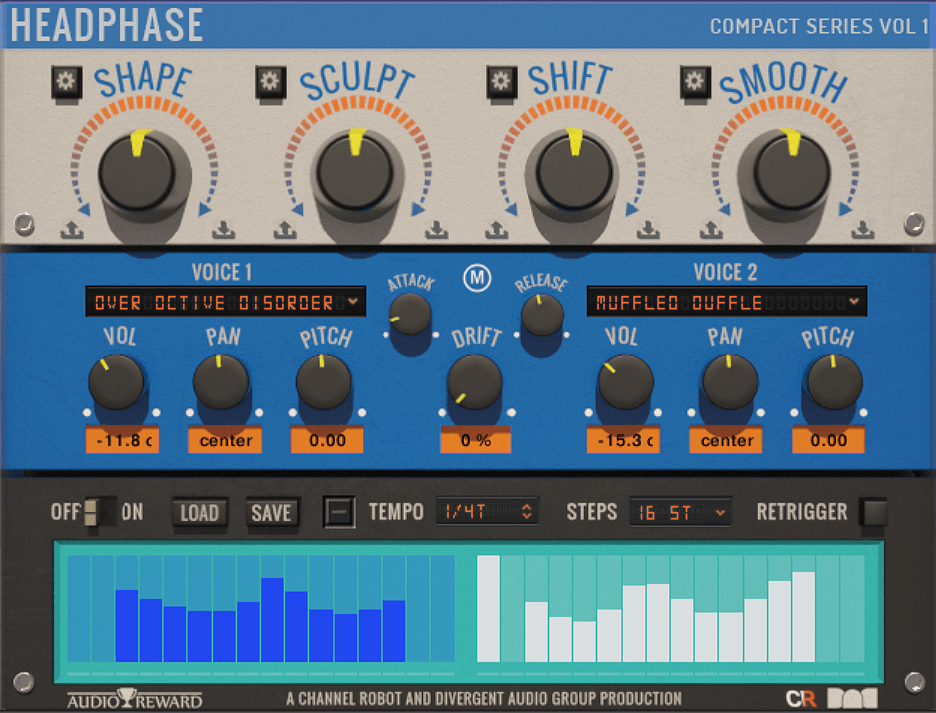Screen dimensions: 936x713
Task: Click the SHIFT macro knob
Action: coord(574,173)
